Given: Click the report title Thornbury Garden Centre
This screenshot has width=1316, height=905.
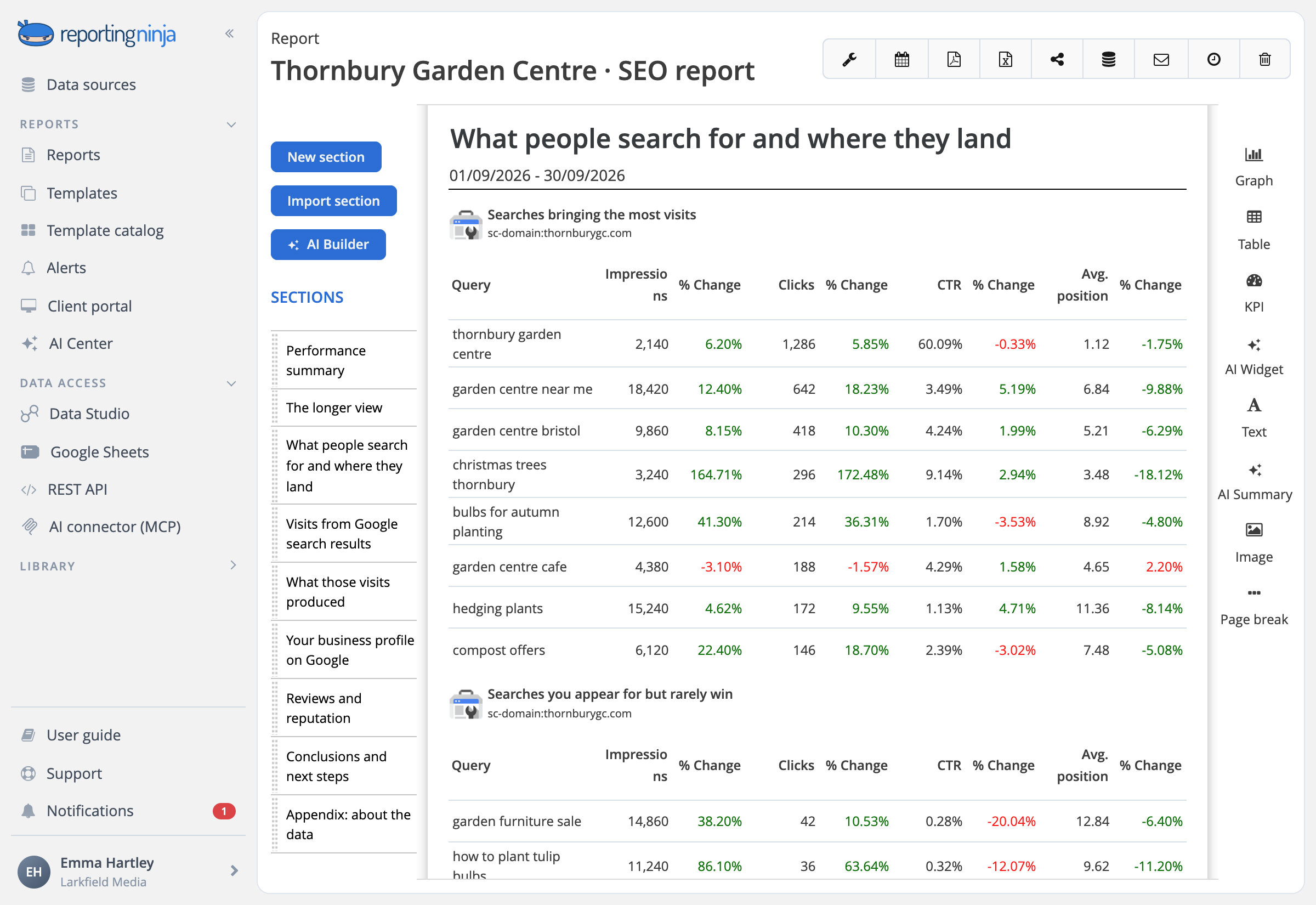Looking at the screenshot, I should (513, 71).
